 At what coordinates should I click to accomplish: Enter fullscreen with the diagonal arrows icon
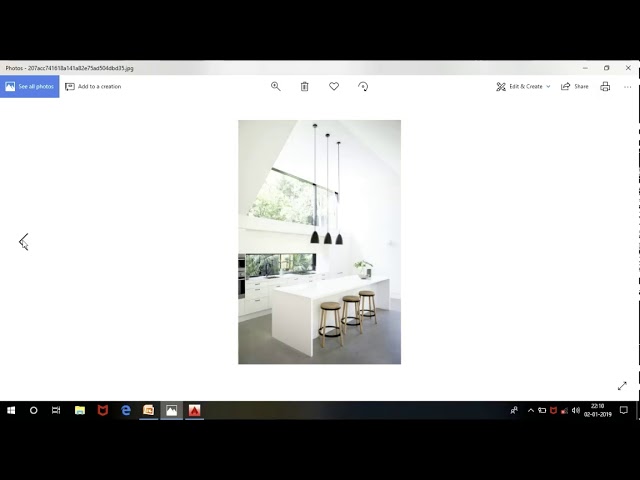(622, 386)
